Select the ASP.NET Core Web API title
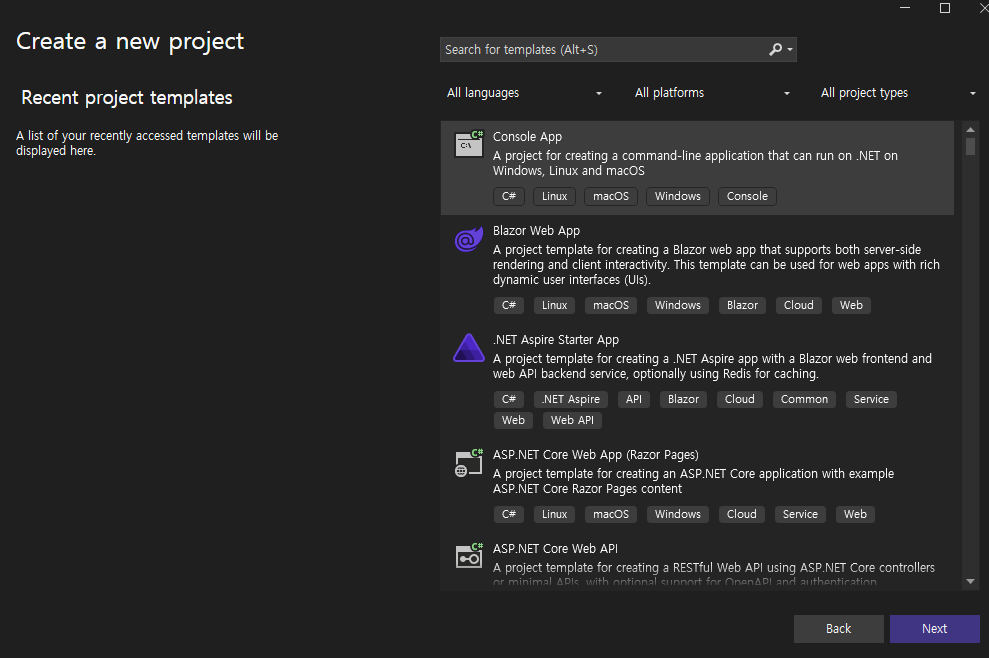 point(555,549)
